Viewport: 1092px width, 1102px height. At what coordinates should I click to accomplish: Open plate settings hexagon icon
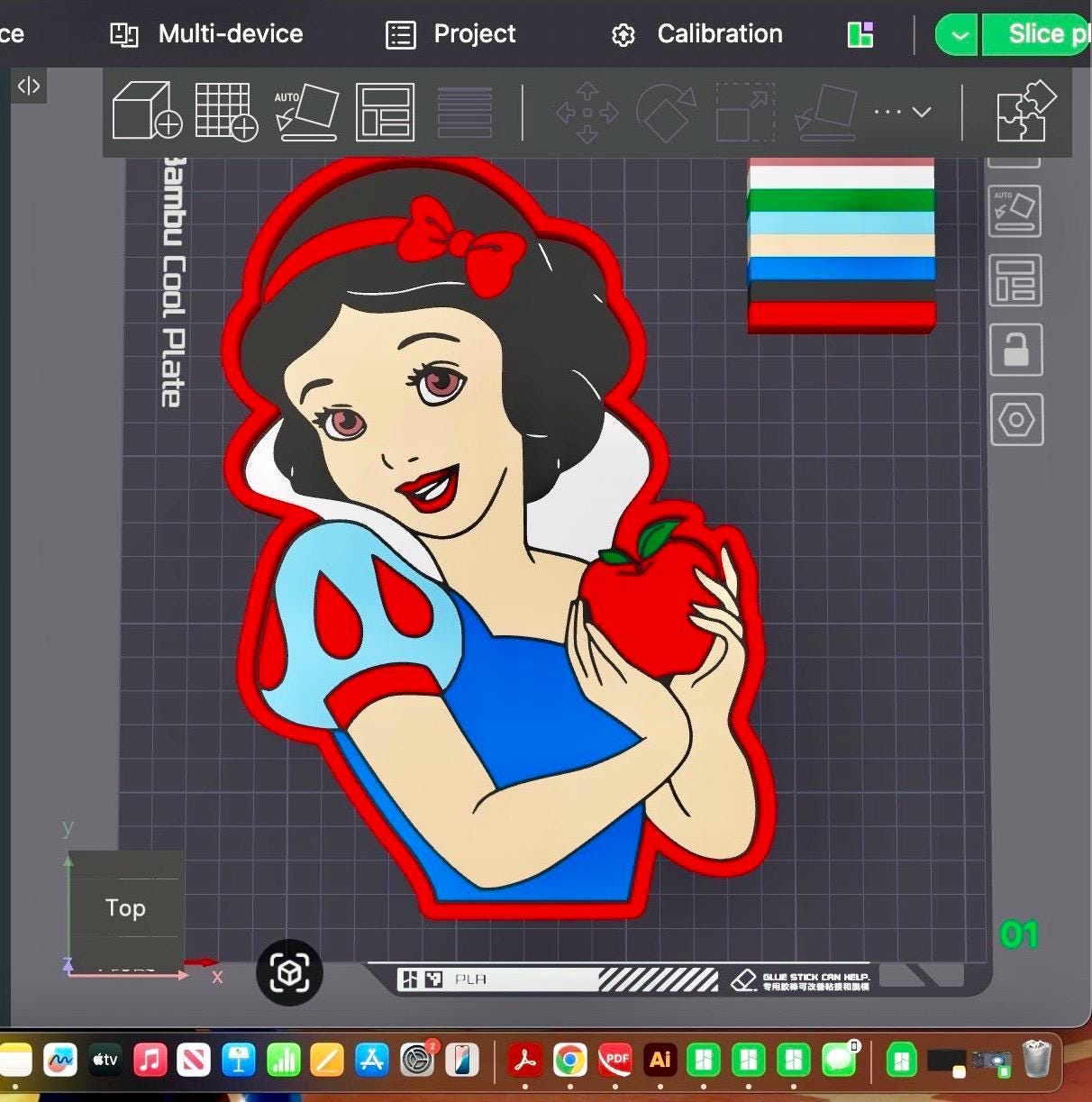1017,419
